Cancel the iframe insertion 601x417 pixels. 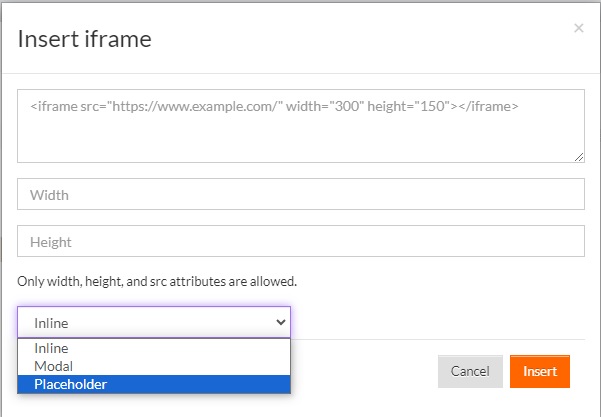coord(470,371)
